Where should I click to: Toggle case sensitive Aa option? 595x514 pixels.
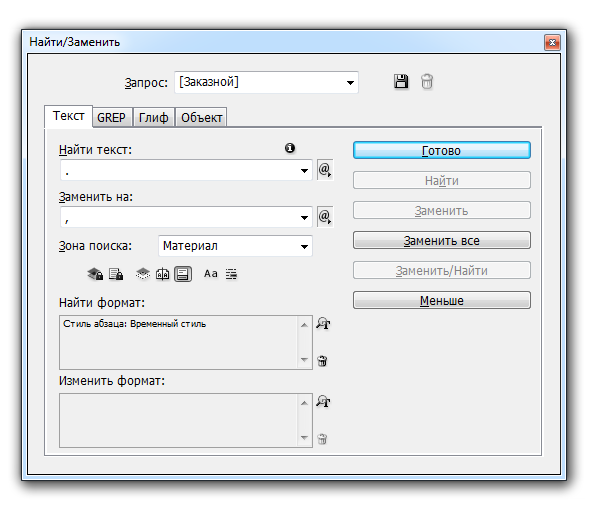pyautogui.click(x=211, y=274)
